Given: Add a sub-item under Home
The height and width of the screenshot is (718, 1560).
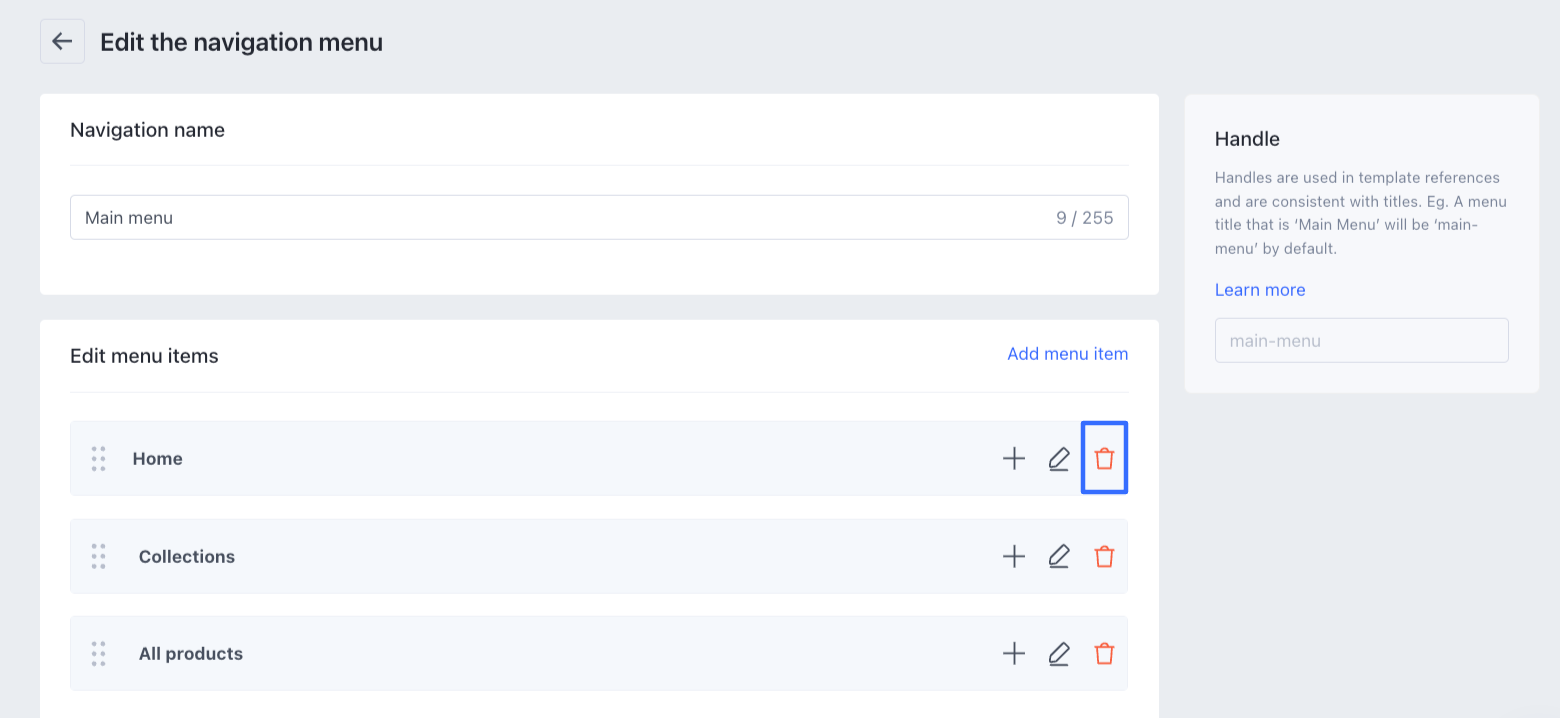Looking at the screenshot, I should click(x=1014, y=459).
